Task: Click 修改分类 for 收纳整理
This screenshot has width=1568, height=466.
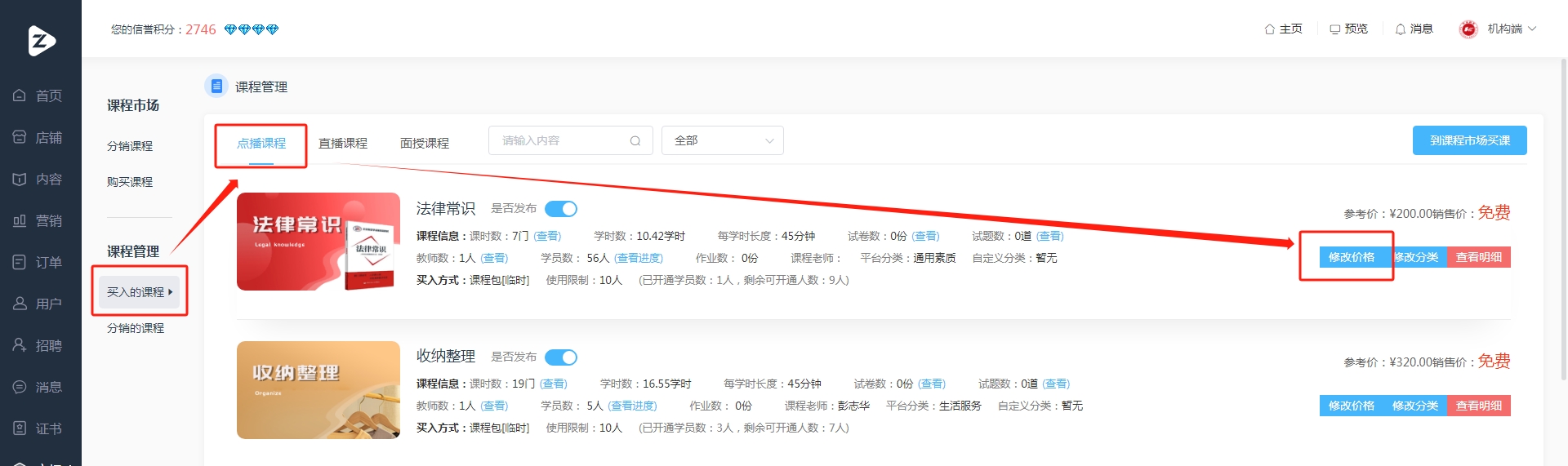Action: pyautogui.click(x=1415, y=406)
